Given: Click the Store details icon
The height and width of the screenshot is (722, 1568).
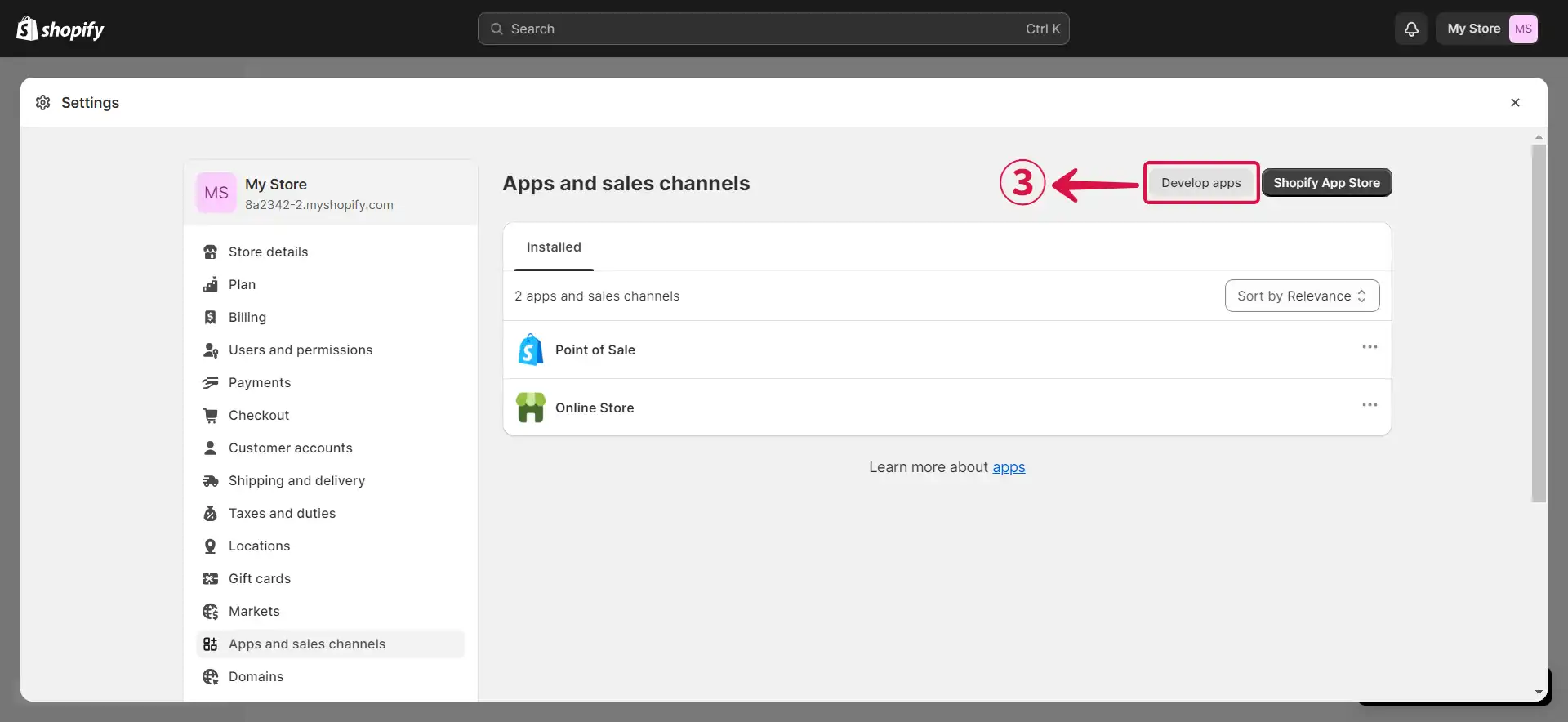Looking at the screenshot, I should pyautogui.click(x=211, y=252).
